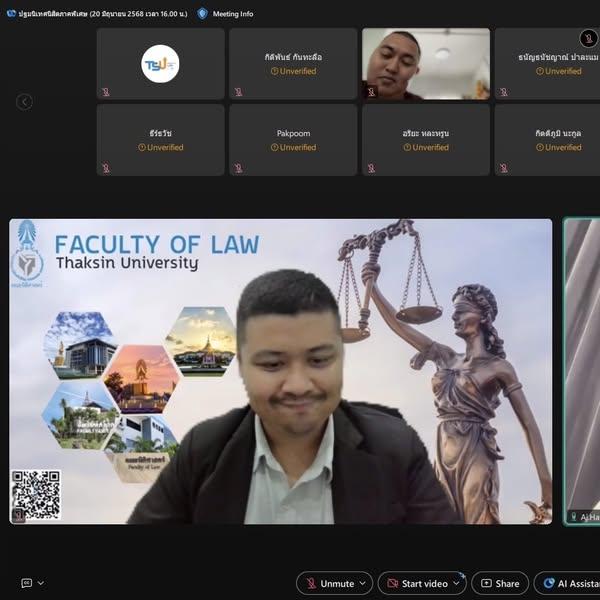Share your screen

tap(500, 584)
